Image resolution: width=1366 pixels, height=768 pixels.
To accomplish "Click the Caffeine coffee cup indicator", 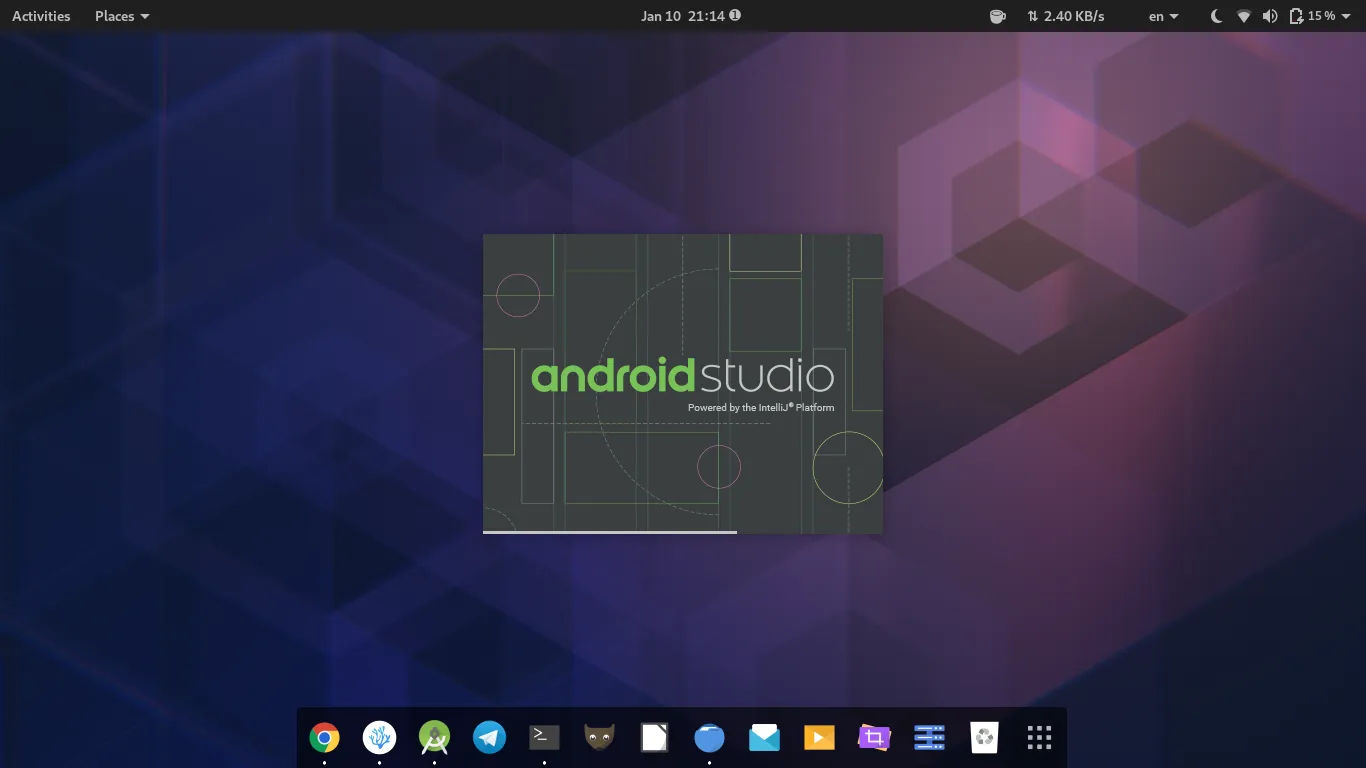I will (x=997, y=16).
